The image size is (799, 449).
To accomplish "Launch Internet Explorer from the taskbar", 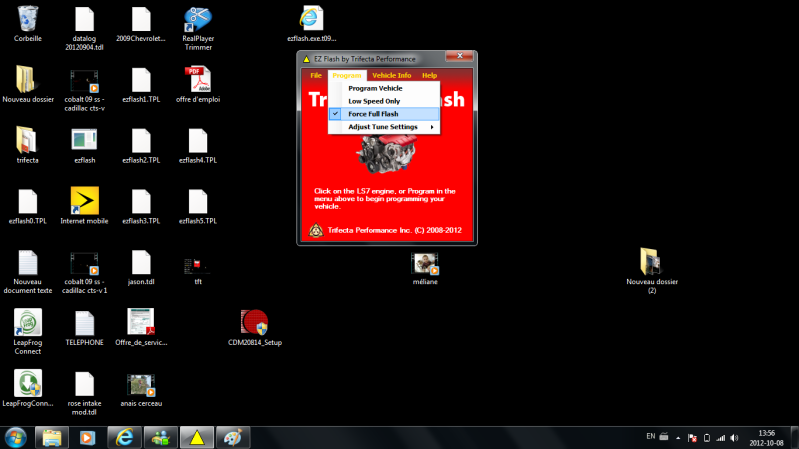I will click(x=124, y=438).
